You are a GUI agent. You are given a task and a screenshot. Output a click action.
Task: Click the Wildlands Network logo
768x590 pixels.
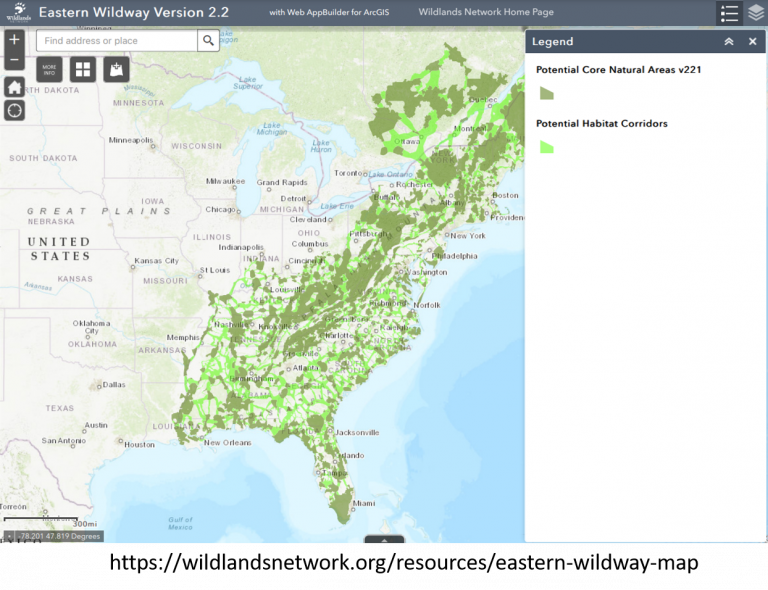pos(18,12)
